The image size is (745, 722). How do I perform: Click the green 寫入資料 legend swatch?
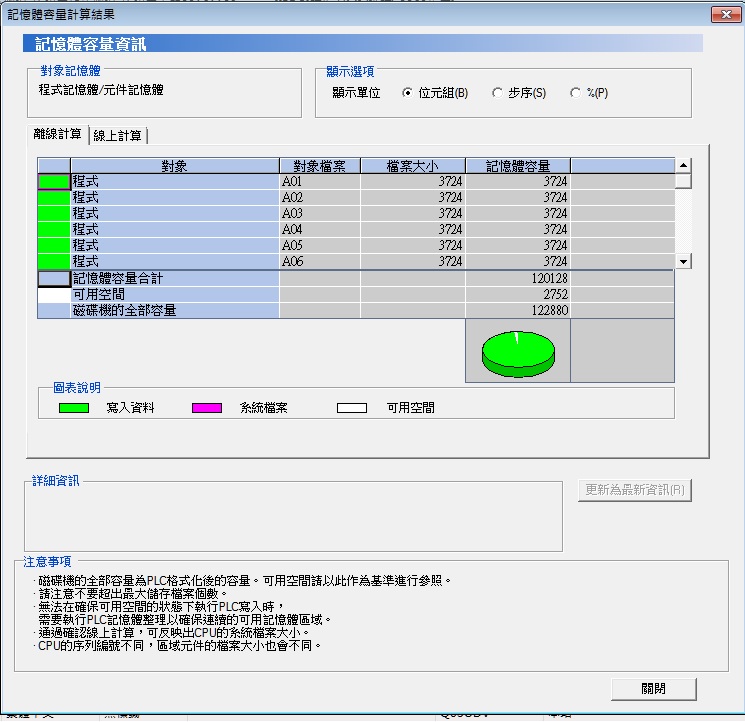[74, 408]
